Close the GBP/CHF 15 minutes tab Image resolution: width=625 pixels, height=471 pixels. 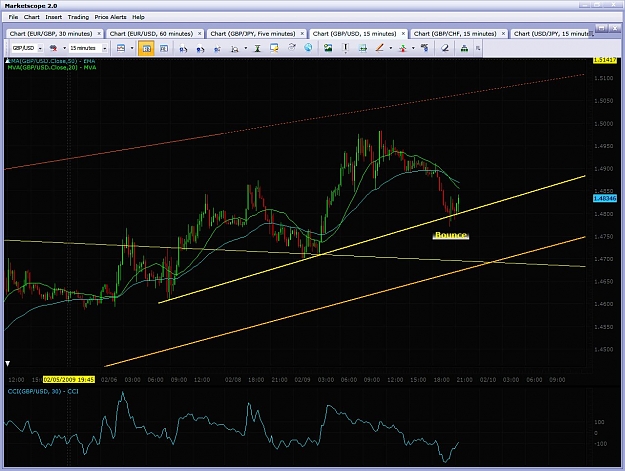503,33
